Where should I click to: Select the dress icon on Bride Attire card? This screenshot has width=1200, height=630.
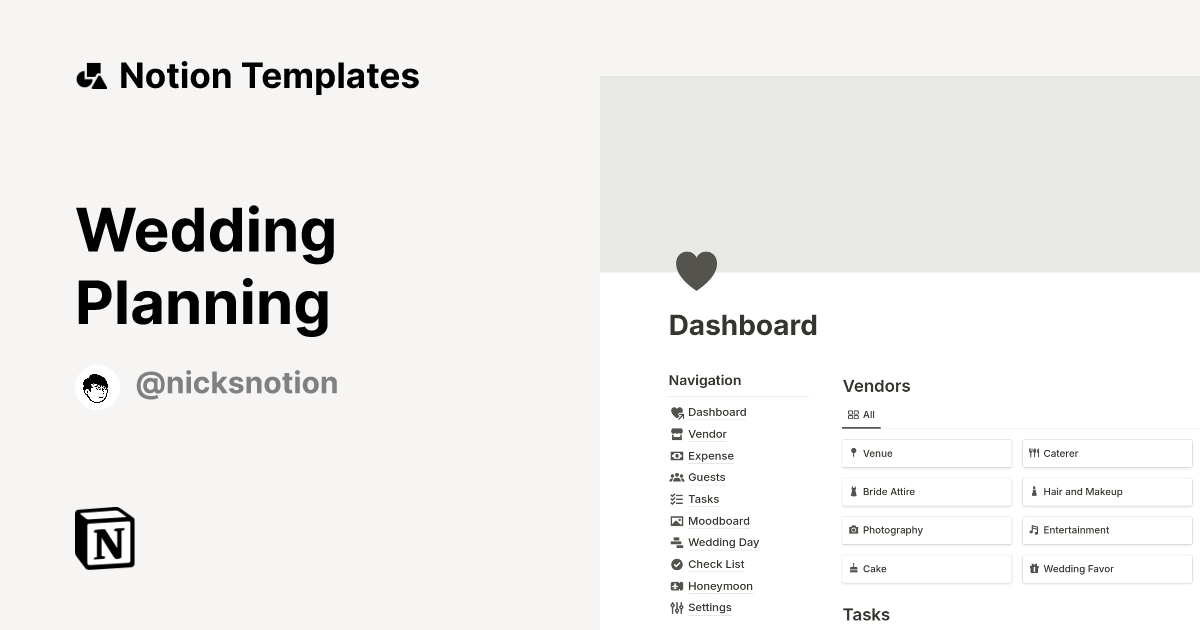pyautogui.click(x=854, y=491)
